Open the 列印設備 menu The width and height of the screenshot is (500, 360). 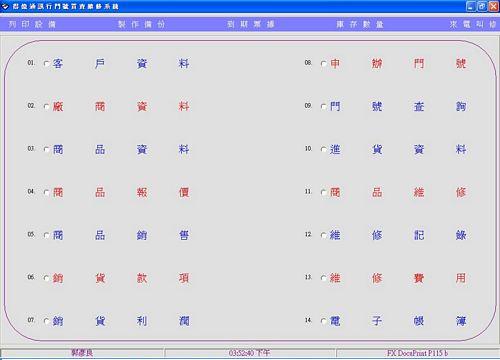32,24
